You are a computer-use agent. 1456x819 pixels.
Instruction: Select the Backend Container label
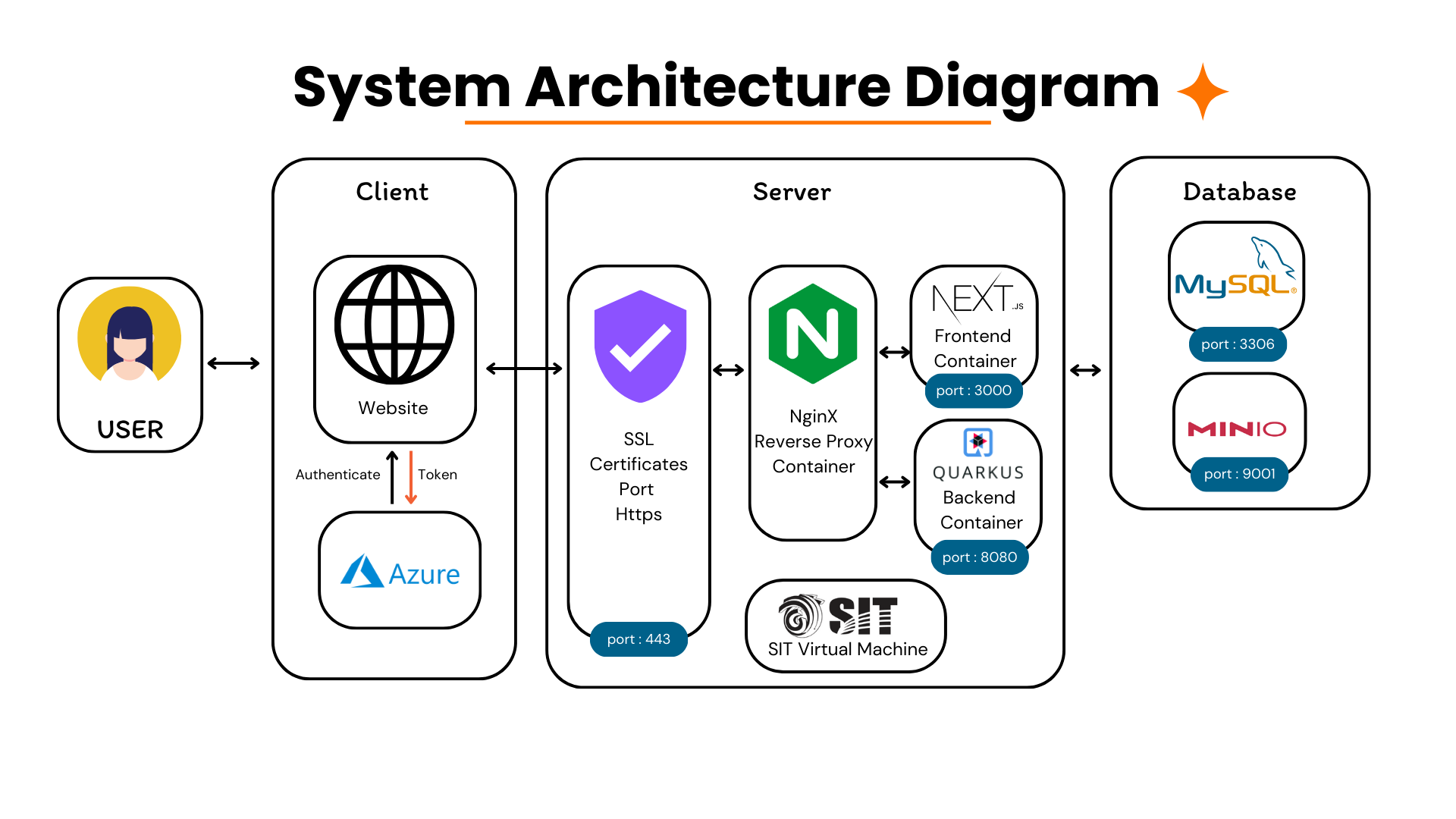pyautogui.click(x=981, y=510)
